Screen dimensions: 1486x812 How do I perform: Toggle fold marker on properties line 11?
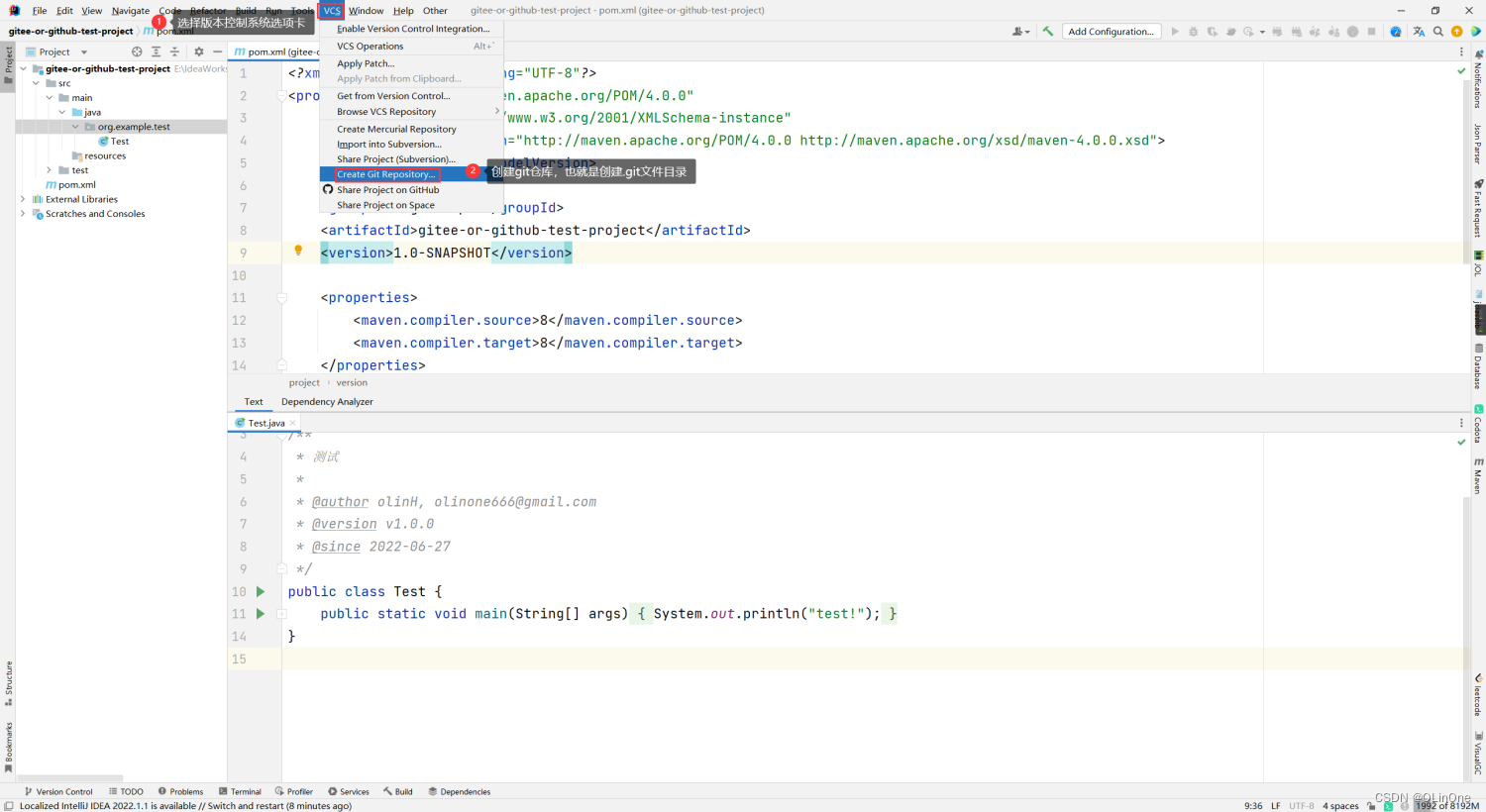click(281, 297)
